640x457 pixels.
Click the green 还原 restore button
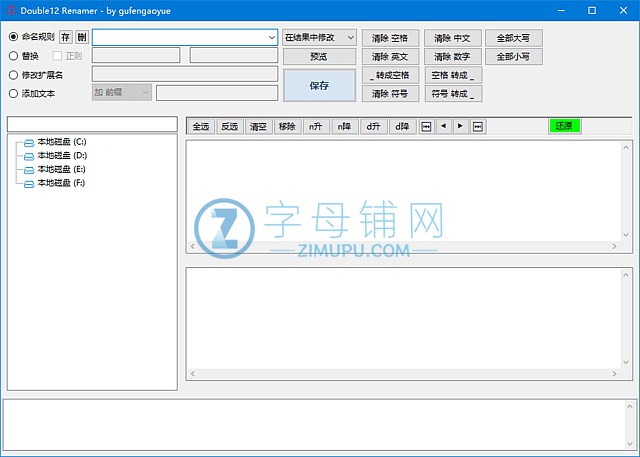pos(564,126)
